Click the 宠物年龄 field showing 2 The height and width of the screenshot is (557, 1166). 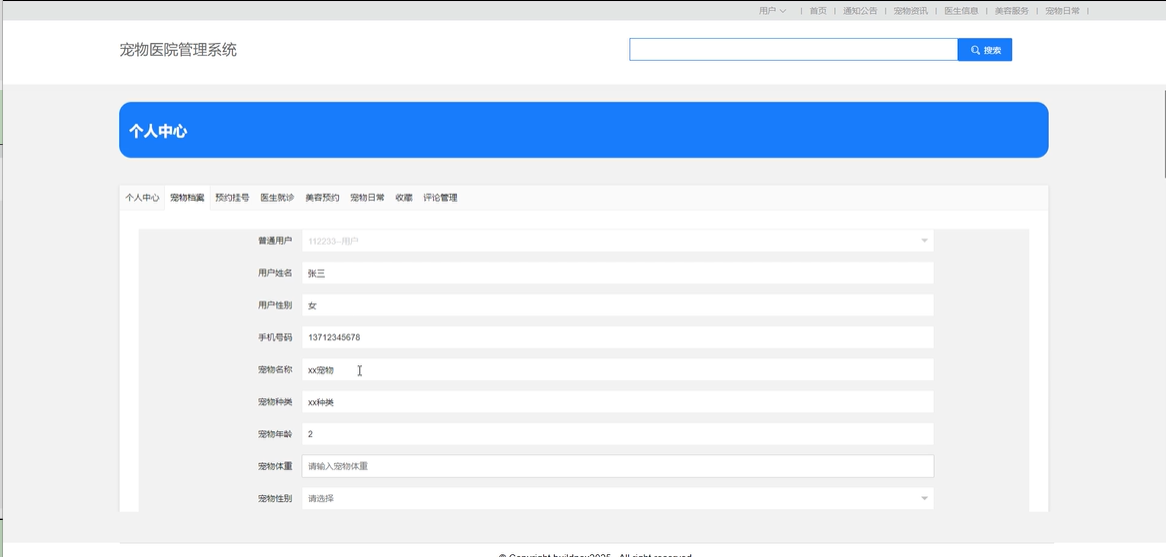617,434
